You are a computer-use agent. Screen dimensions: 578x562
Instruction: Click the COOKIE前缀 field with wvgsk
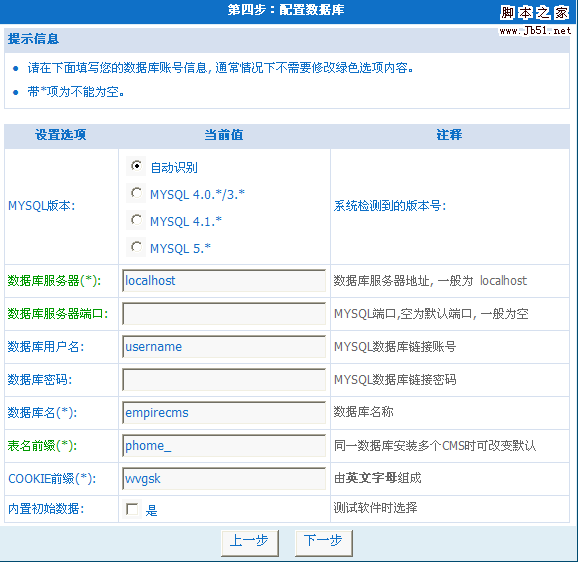[224, 478]
